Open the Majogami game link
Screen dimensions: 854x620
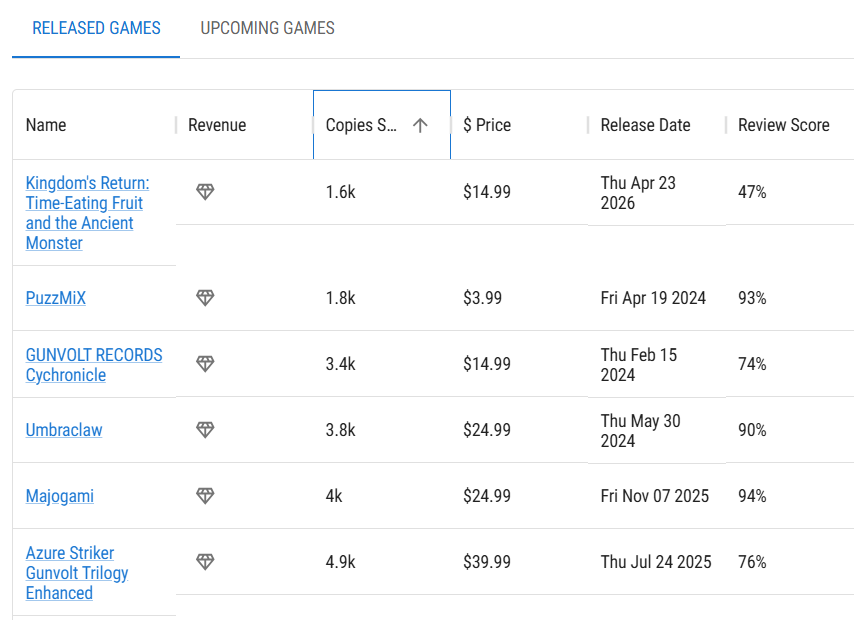pyautogui.click(x=59, y=496)
